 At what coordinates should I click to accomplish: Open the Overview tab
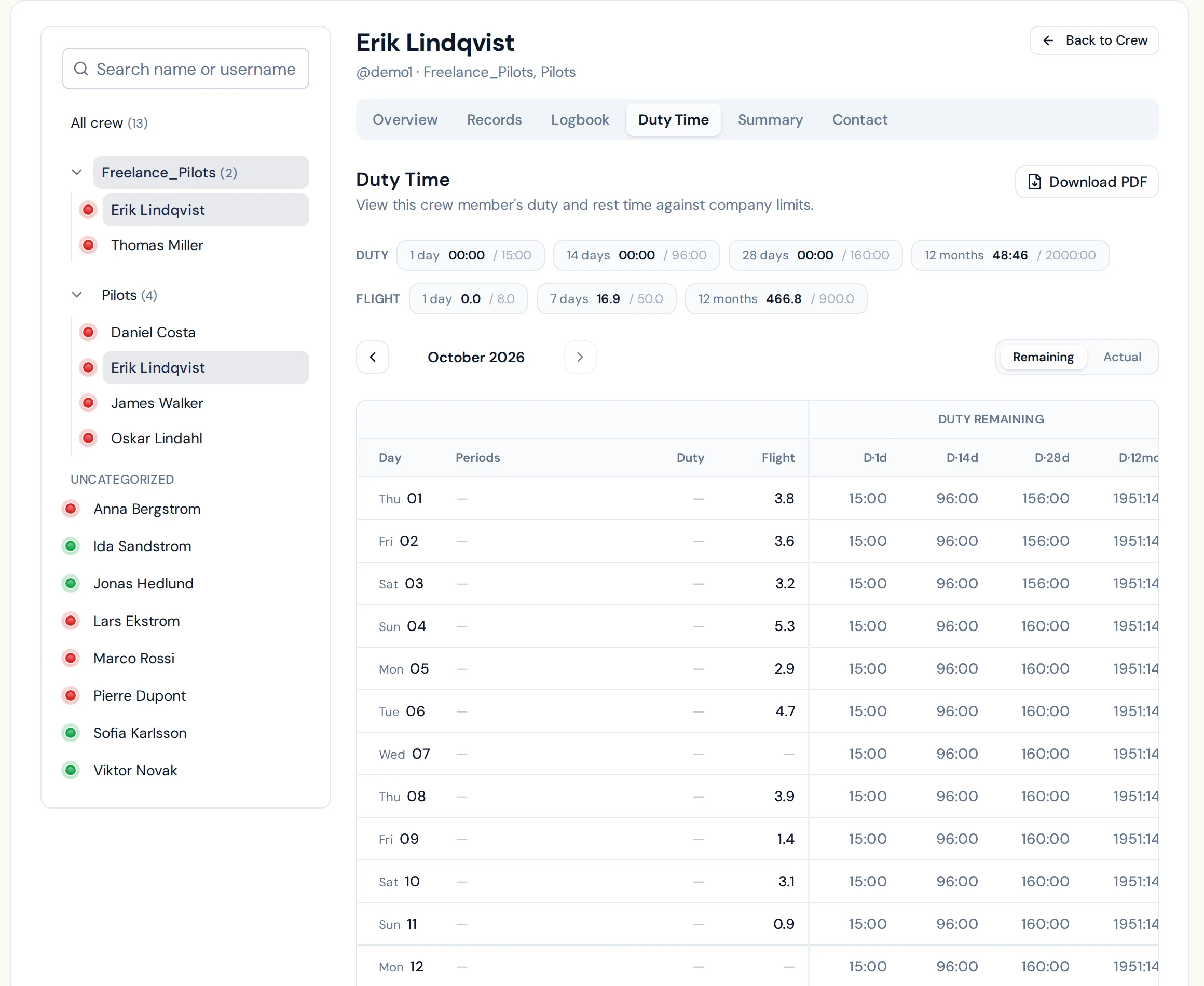click(x=405, y=119)
